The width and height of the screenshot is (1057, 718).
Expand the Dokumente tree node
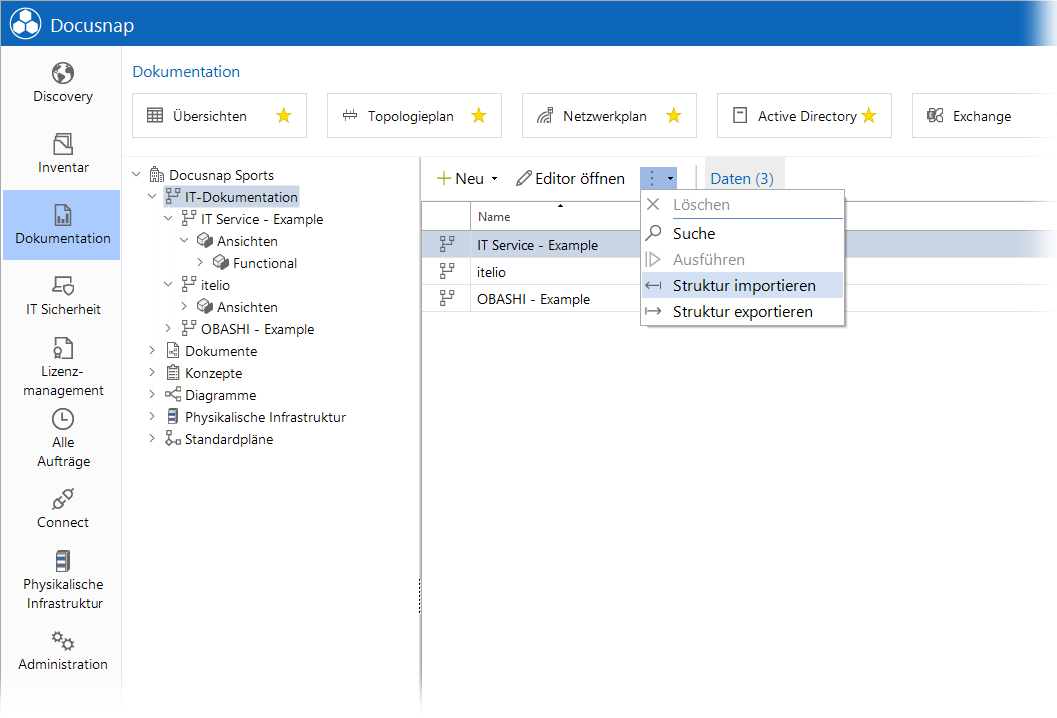pyautogui.click(x=152, y=351)
